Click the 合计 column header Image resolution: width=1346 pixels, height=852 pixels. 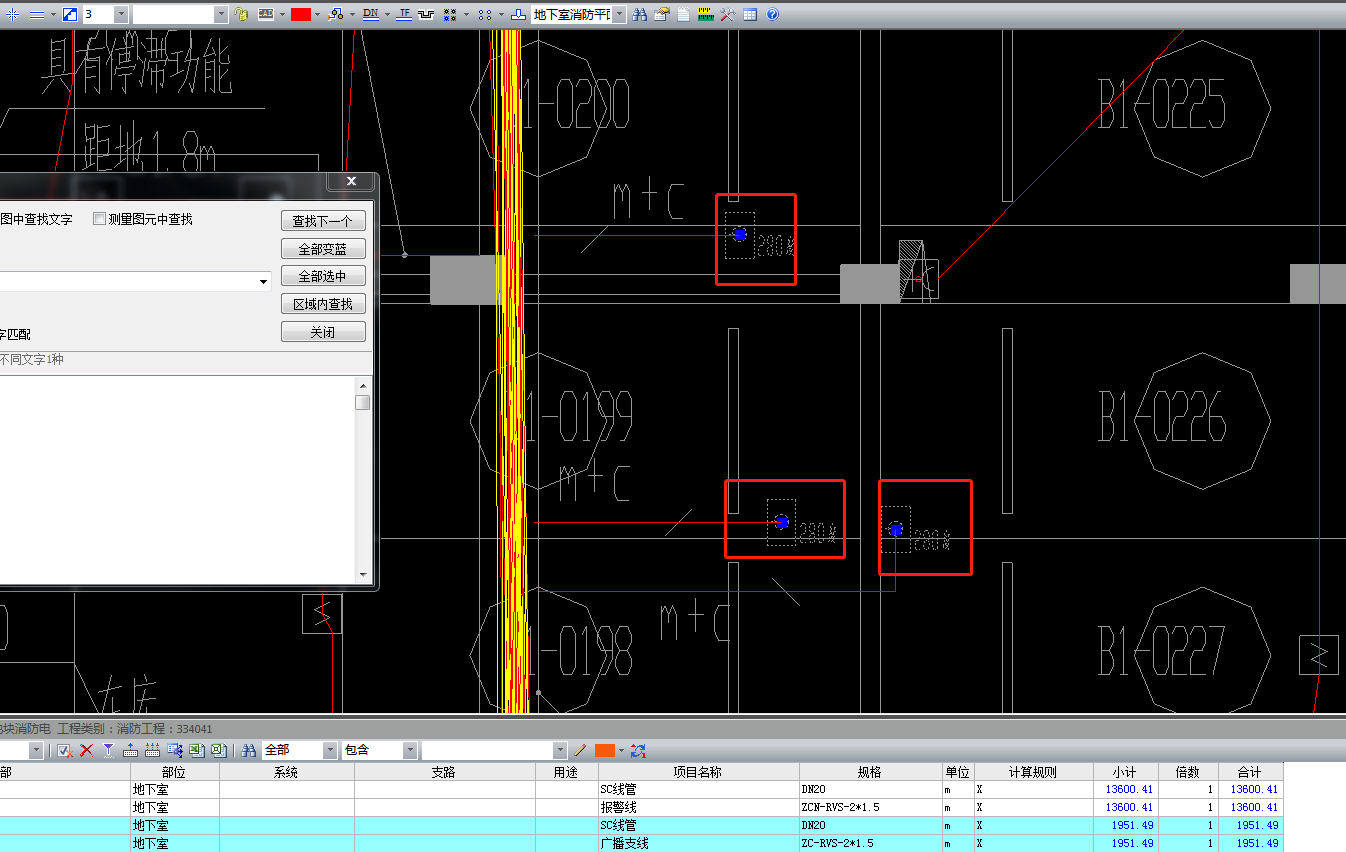(1250, 772)
